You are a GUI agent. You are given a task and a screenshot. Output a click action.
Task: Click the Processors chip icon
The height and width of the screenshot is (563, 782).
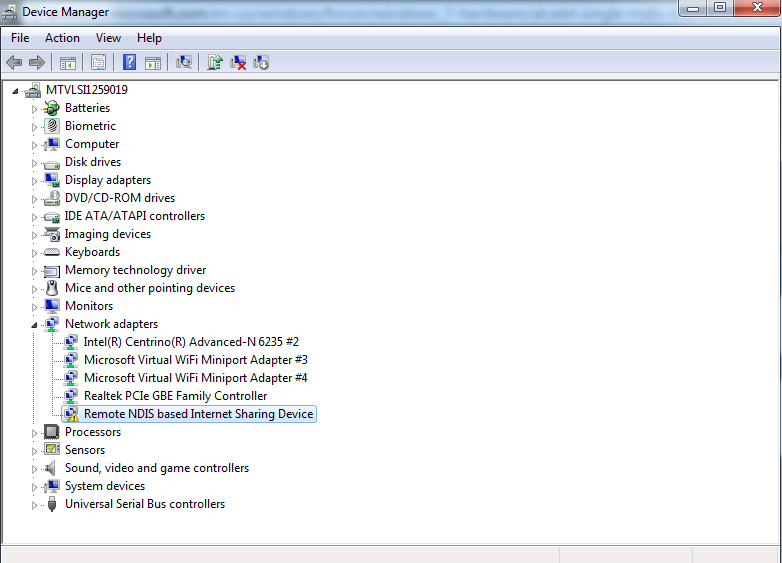[51, 431]
